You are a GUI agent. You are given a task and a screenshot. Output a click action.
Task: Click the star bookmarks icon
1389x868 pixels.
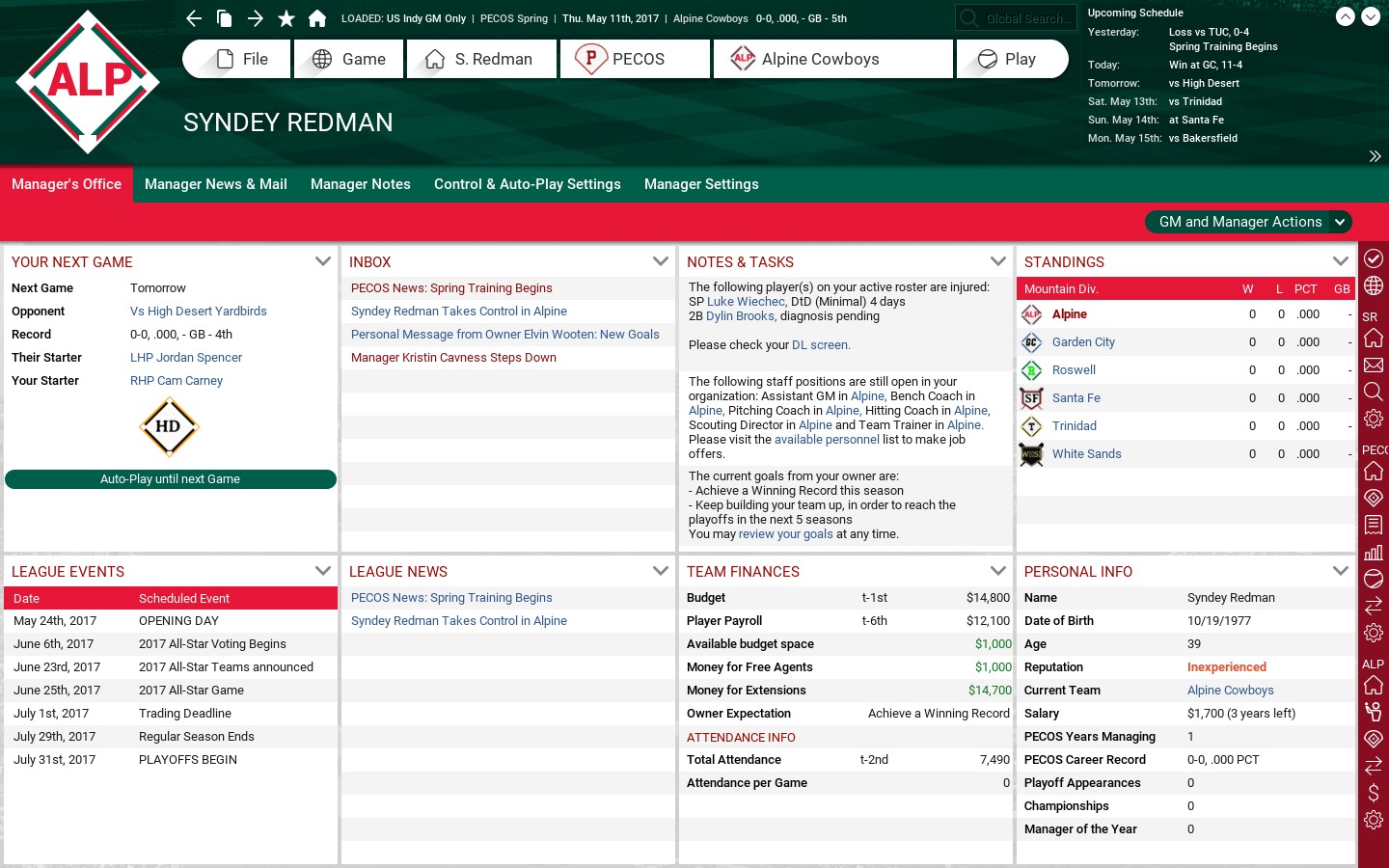coord(286,18)
